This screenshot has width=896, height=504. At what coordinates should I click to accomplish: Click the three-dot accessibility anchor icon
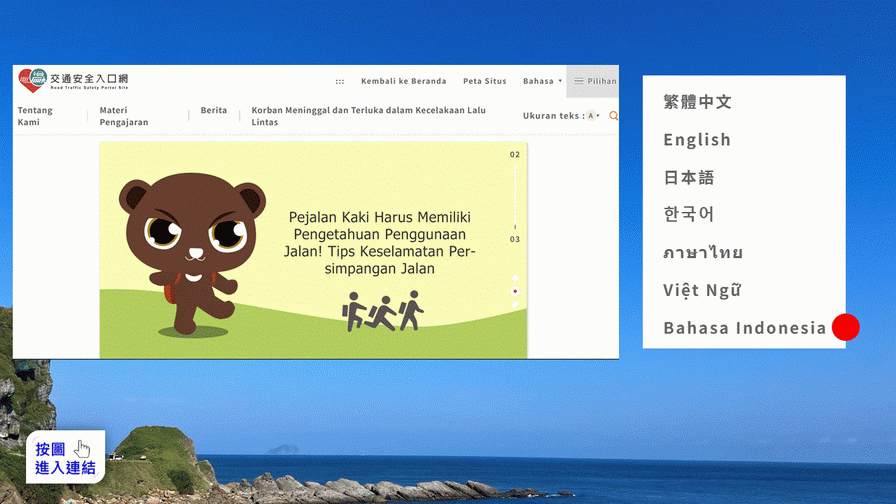click(340, 82)
